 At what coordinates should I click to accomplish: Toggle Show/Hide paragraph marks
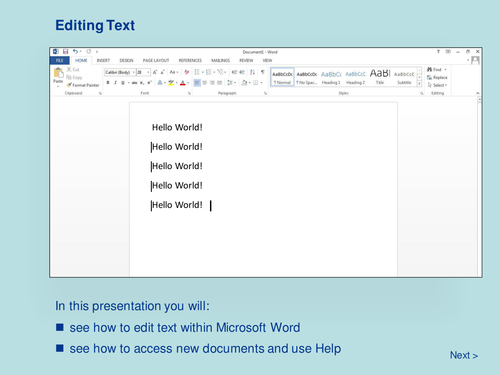click(263, 72)
